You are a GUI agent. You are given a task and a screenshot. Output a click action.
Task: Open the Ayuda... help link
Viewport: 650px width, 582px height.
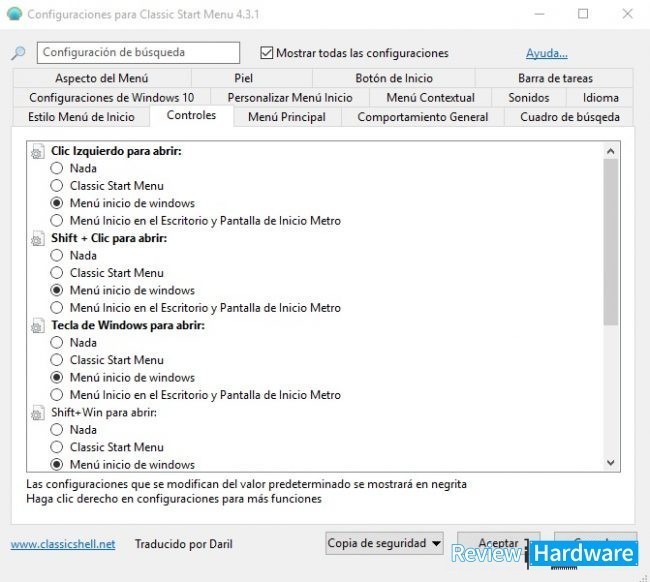coord(547,53)
